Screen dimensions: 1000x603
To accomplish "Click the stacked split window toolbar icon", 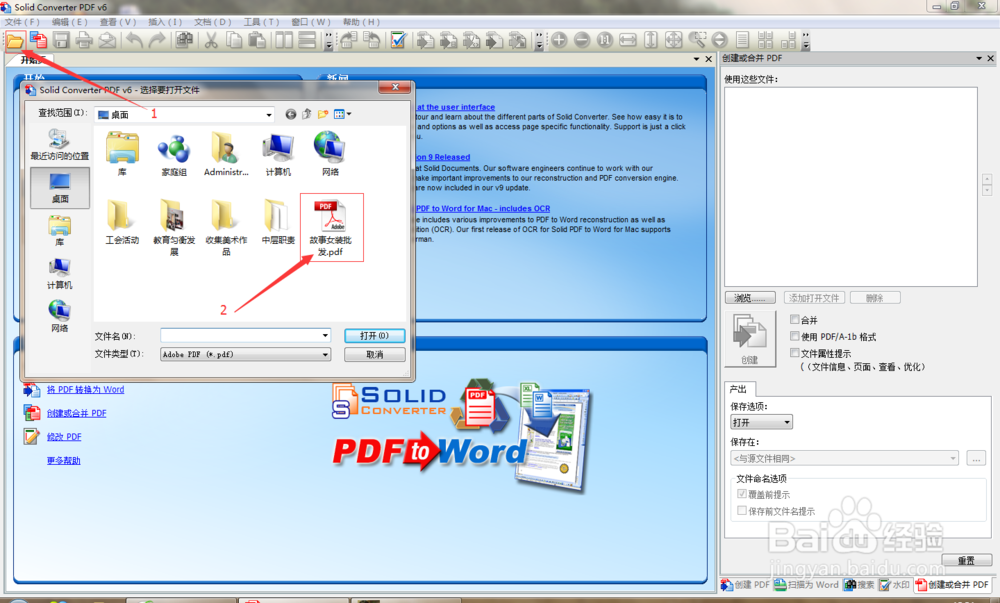I will 307,41.
